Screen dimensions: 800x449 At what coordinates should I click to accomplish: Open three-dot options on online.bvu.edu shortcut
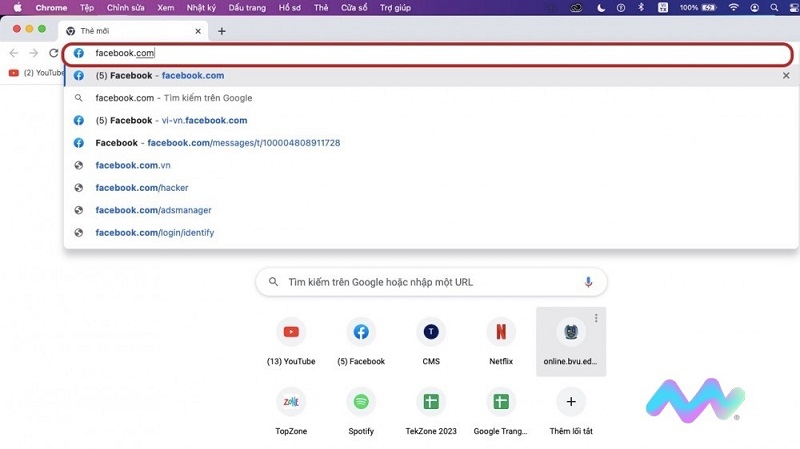[596, 318]
